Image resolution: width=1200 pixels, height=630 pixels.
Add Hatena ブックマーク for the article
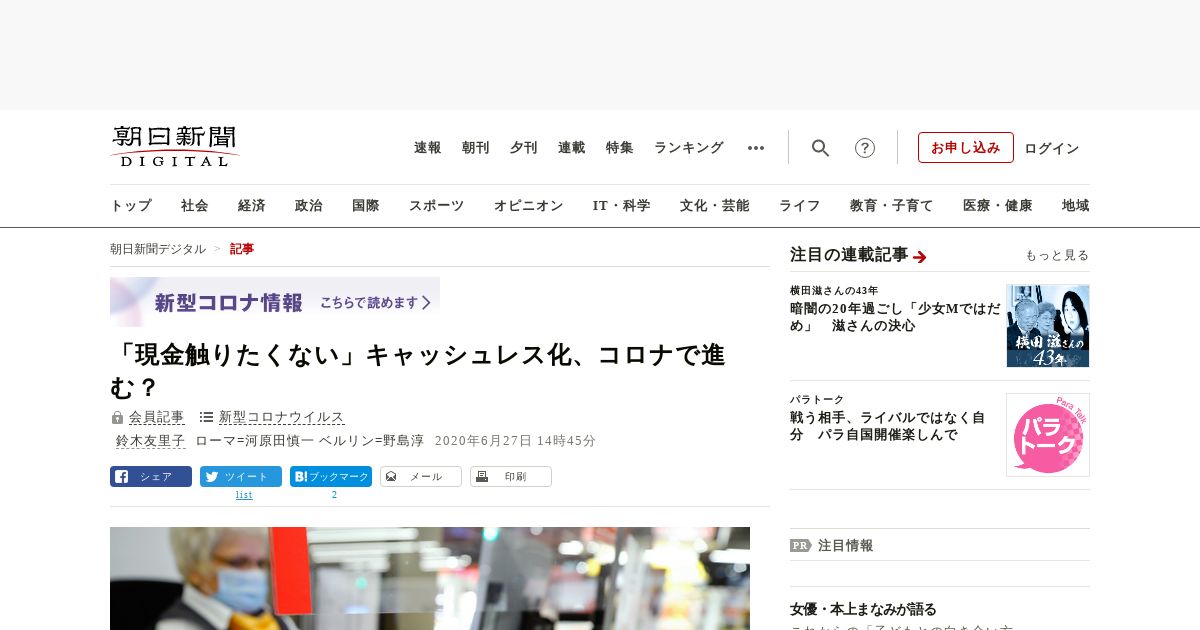(331, 477)
